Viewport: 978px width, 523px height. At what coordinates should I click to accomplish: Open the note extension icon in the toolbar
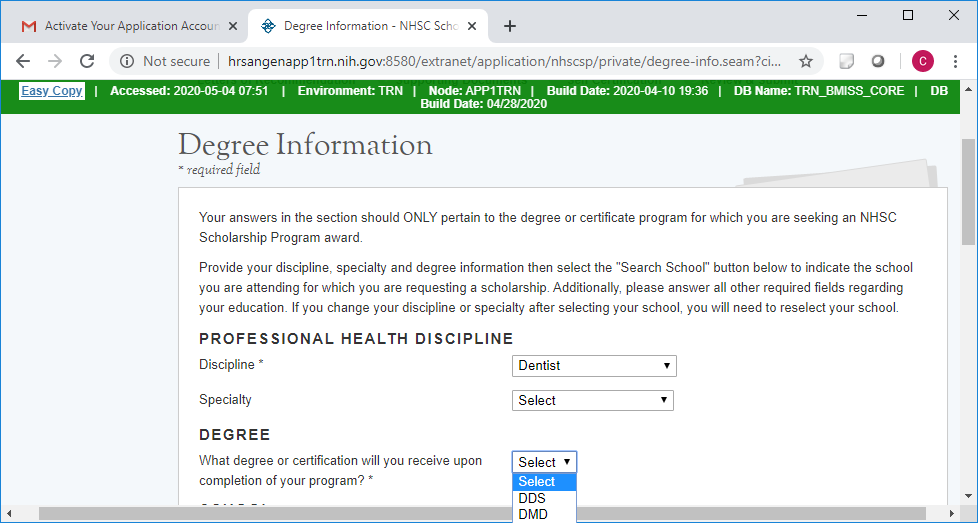pos(846,61)
